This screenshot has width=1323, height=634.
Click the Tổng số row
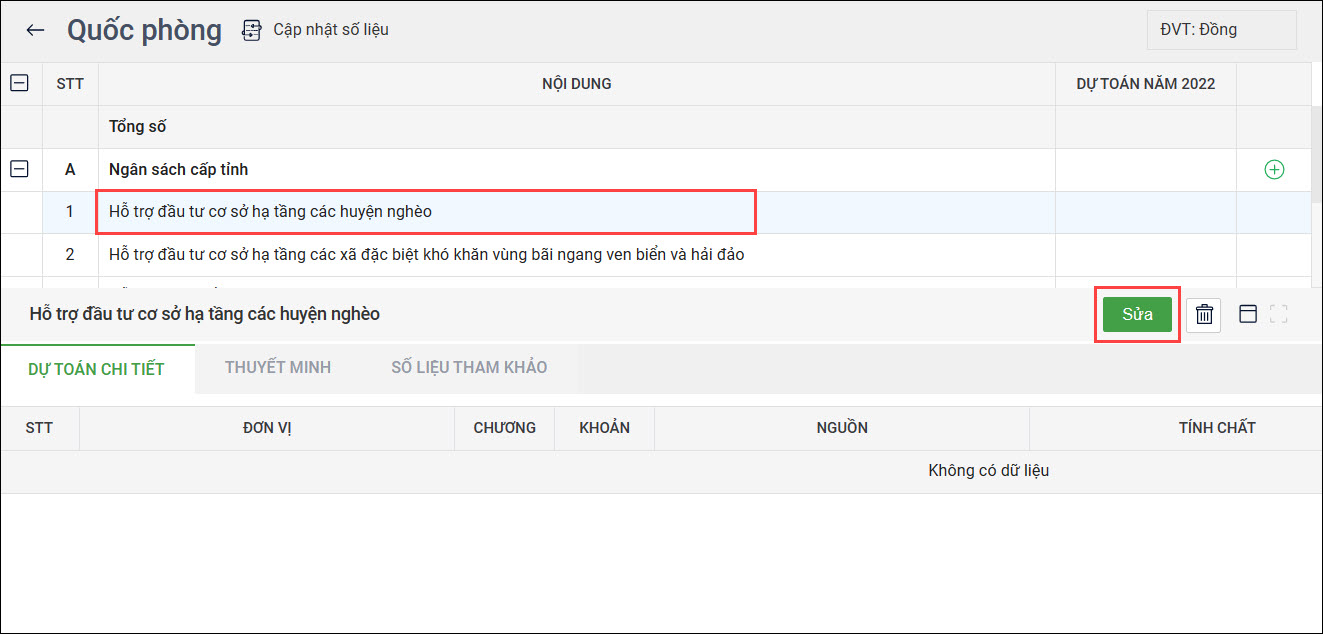138,127
